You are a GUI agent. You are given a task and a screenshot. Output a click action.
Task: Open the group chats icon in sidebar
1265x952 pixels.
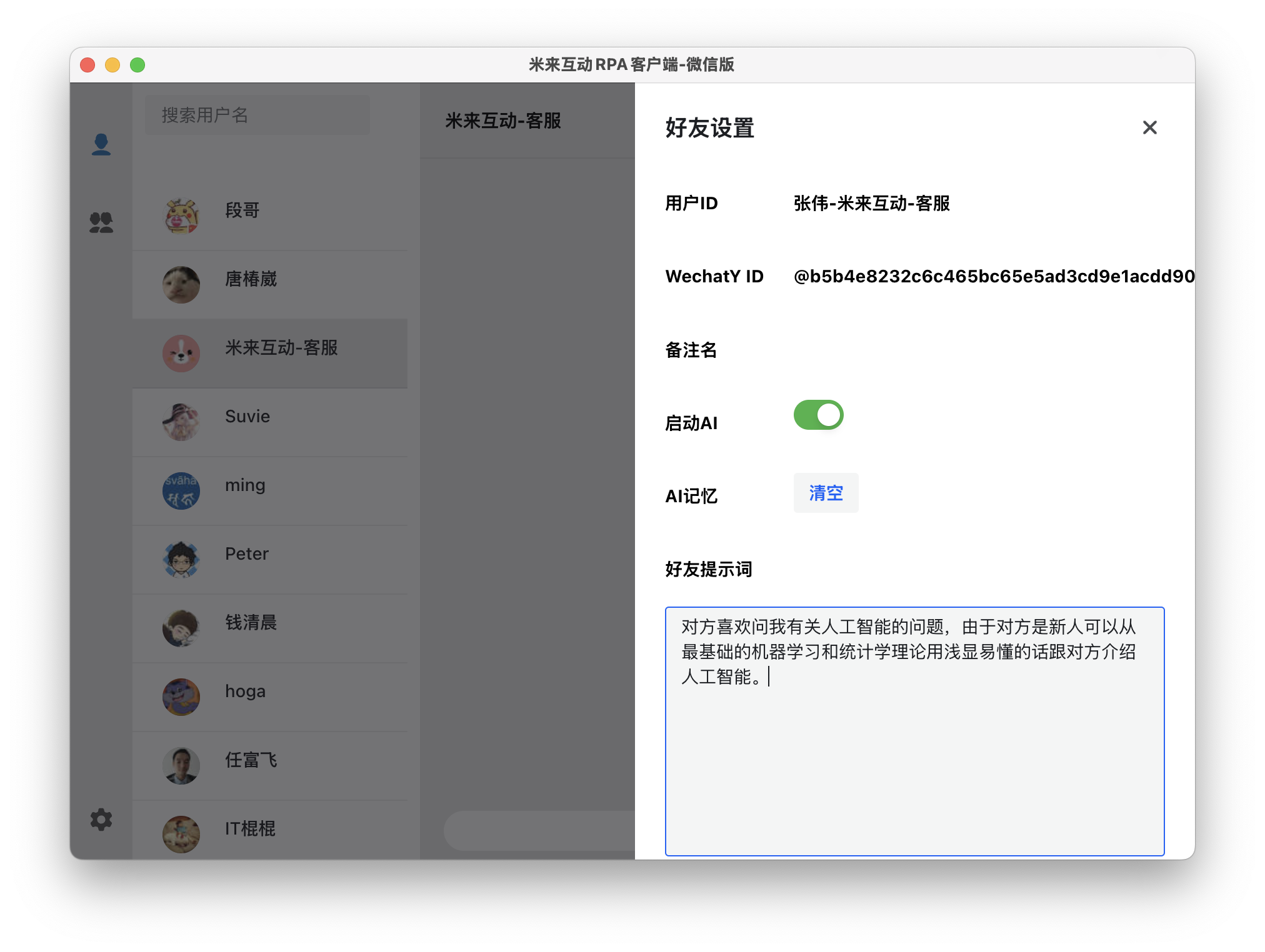[101, 221]
